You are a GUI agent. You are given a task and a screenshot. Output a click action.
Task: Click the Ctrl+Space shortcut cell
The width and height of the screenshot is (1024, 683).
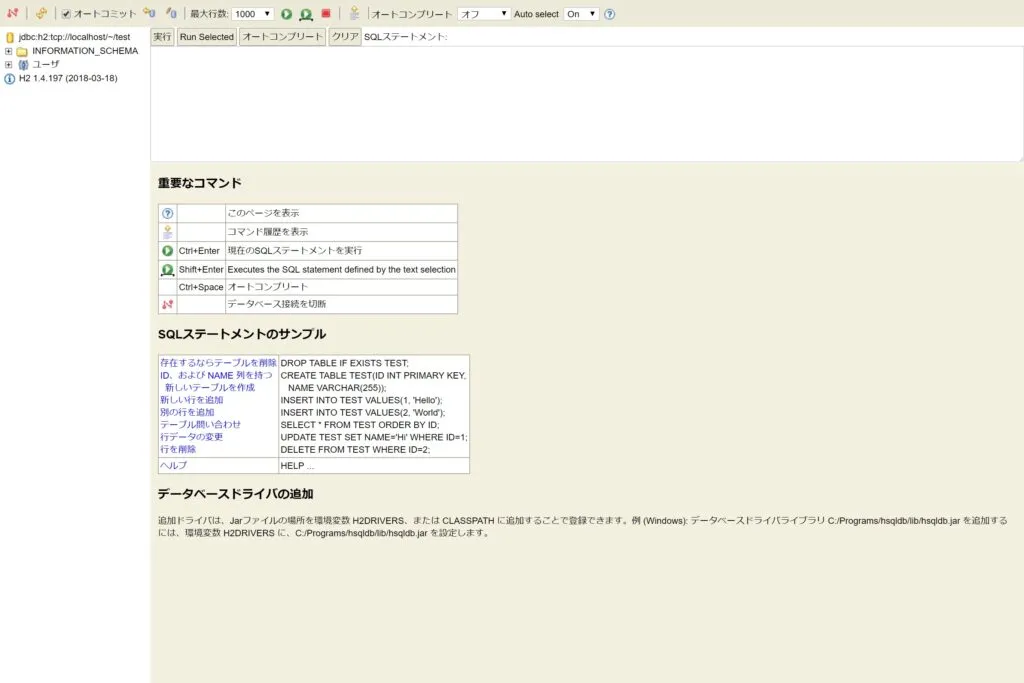(x=201, y=287)
